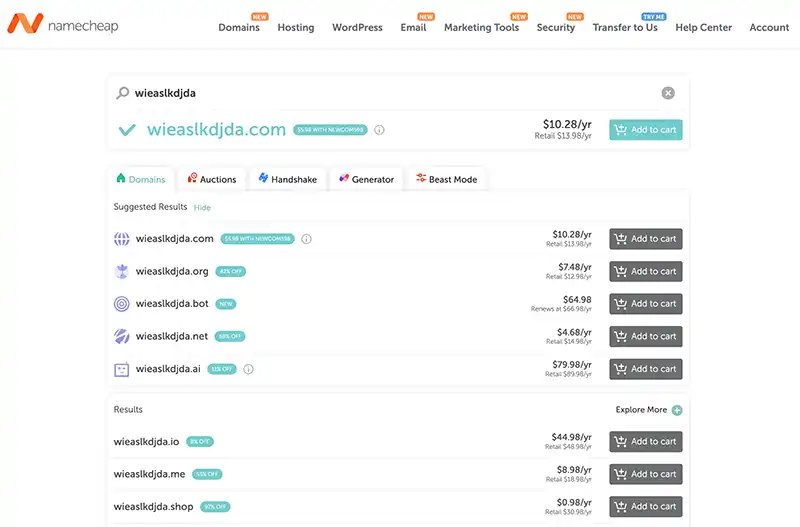Viewport: 800px width, 527px height.
Task: Switch to the Beast Mode tab
Action: [x=446, y=179]
